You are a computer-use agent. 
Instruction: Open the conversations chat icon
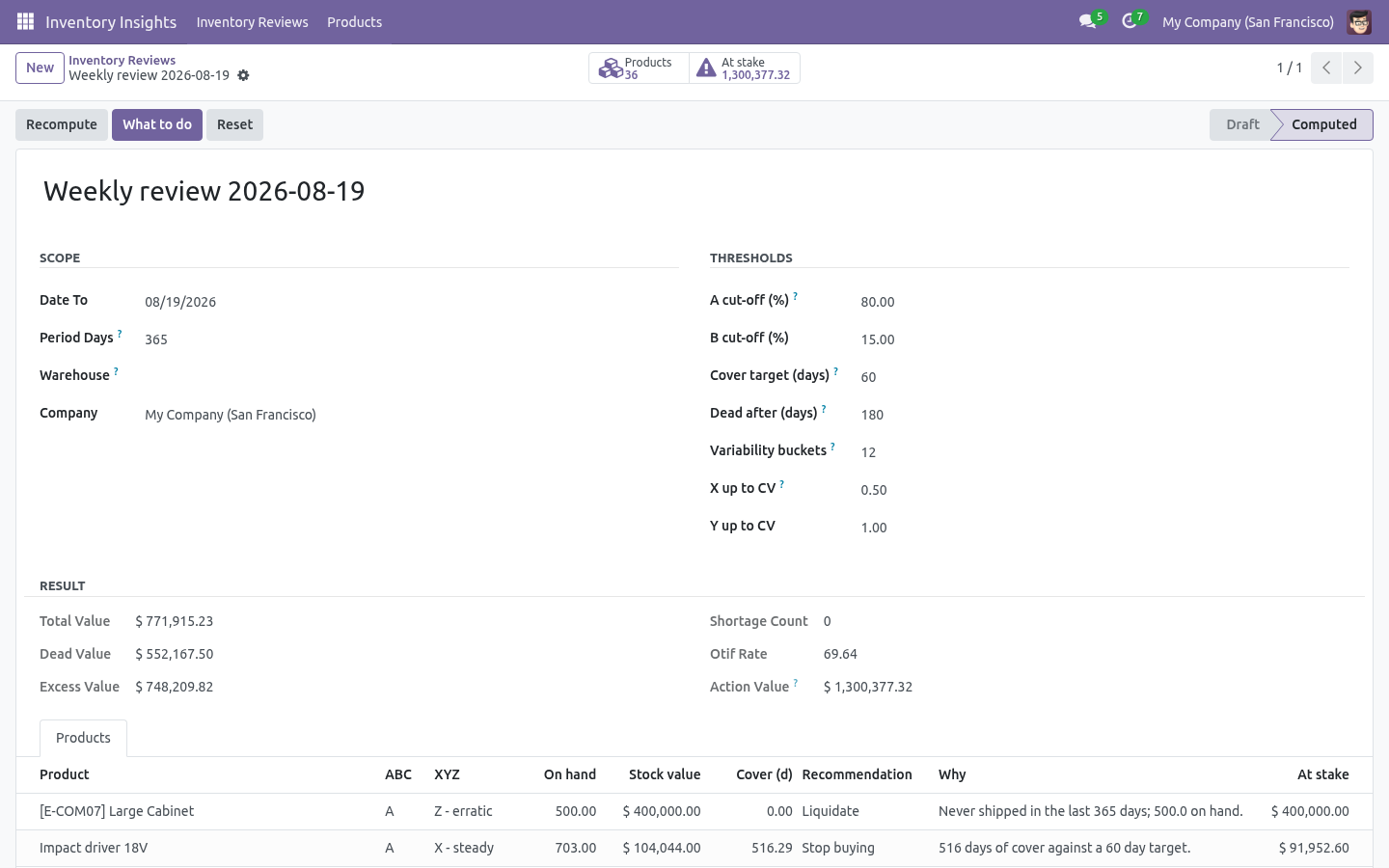[1088, 21]
